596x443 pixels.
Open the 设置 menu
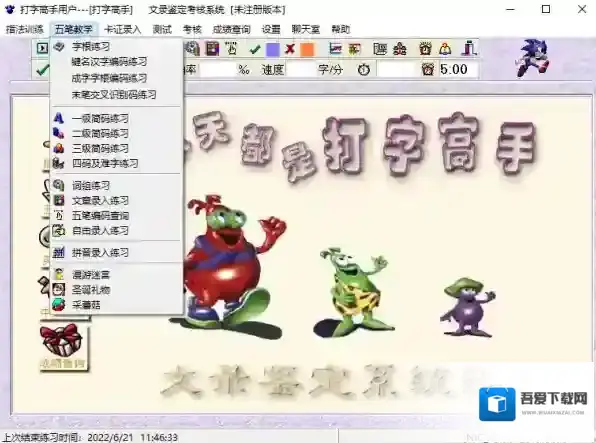click(x=271, y=29)
